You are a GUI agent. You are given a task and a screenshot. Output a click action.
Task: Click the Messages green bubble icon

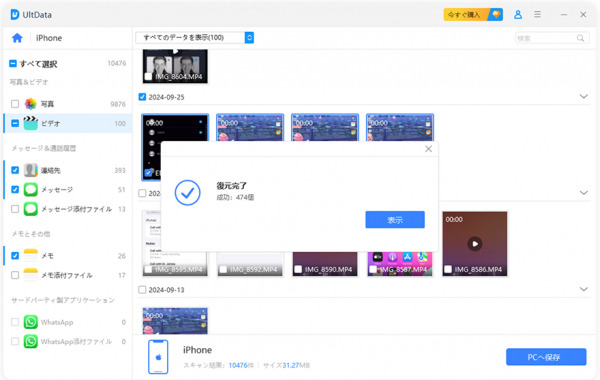coord(31,189)
